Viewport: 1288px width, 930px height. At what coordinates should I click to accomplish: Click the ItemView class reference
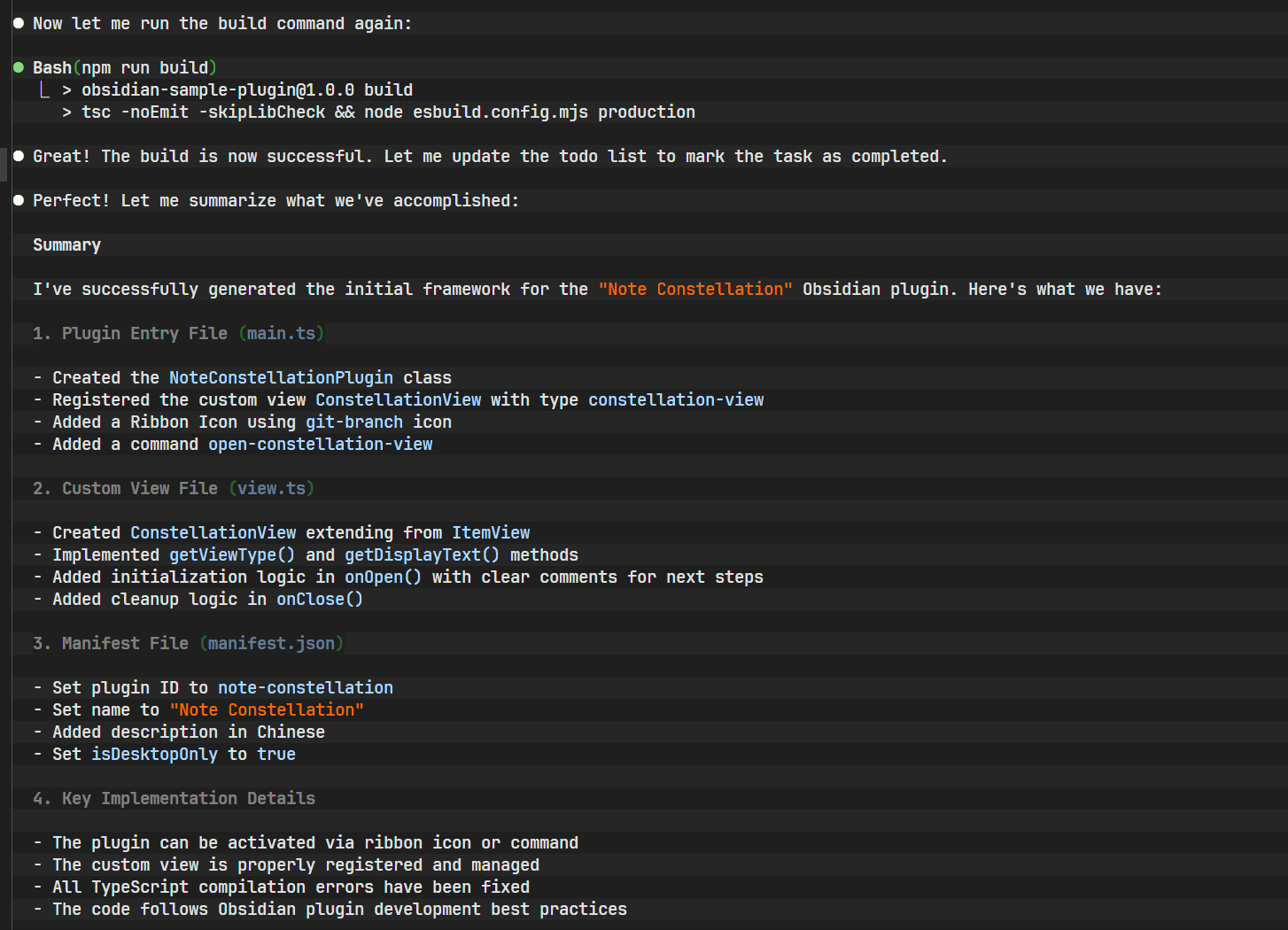pos(491,532)
